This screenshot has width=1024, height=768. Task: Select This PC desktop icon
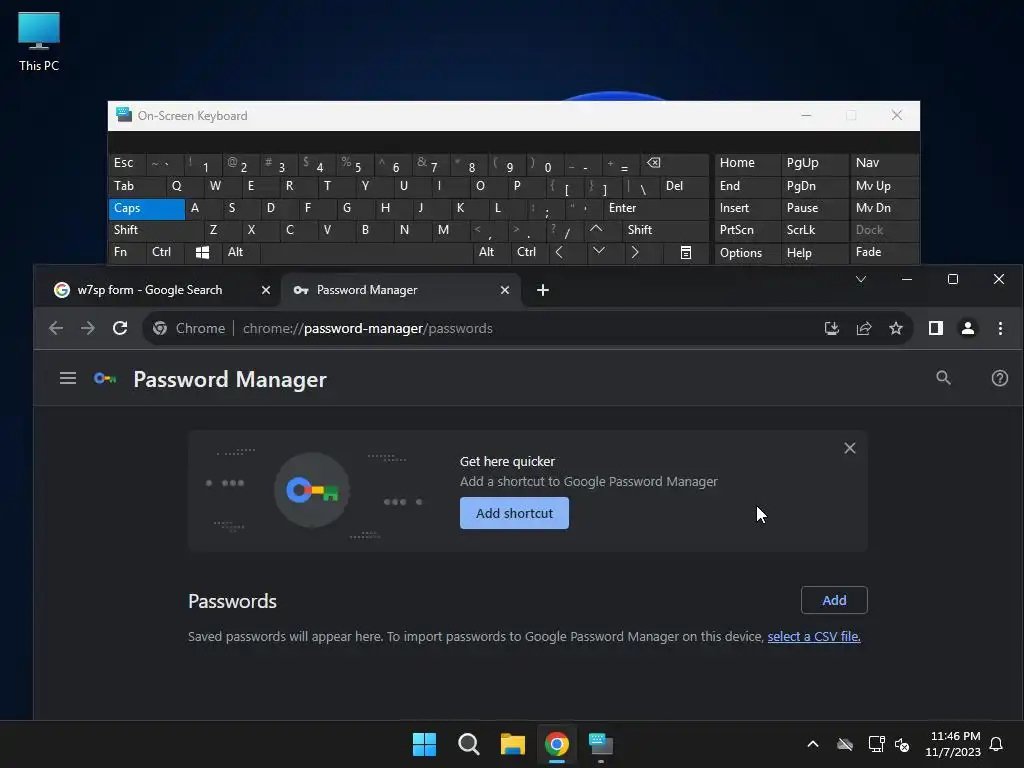tap(39, 41)
